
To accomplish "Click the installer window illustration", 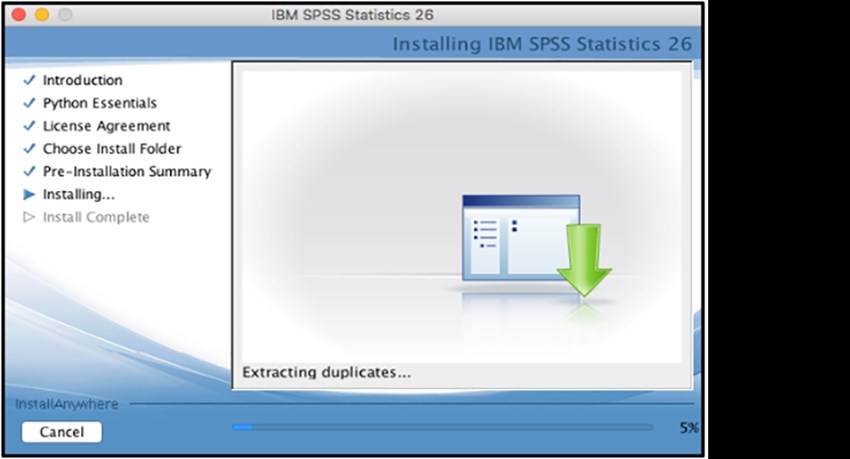I will point(520,238).
